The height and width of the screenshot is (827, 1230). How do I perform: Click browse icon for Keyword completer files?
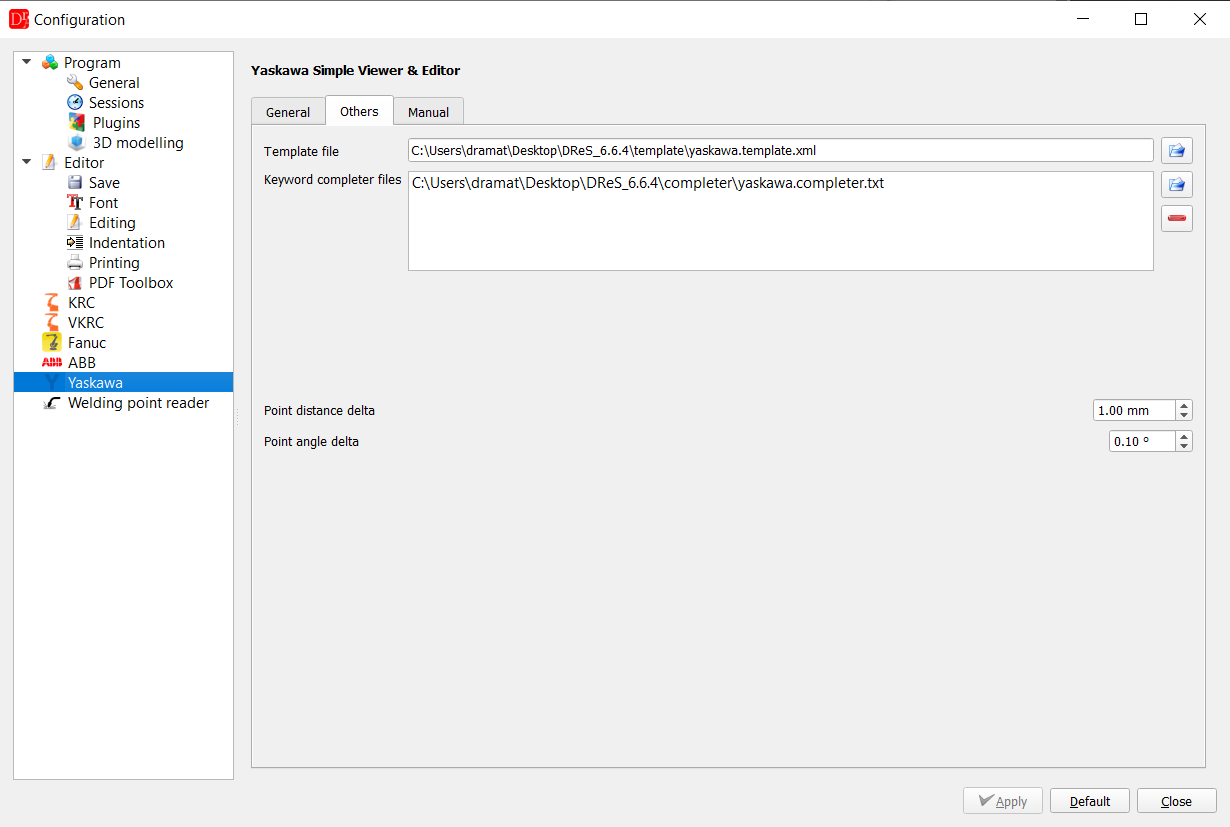[1176, 185]
